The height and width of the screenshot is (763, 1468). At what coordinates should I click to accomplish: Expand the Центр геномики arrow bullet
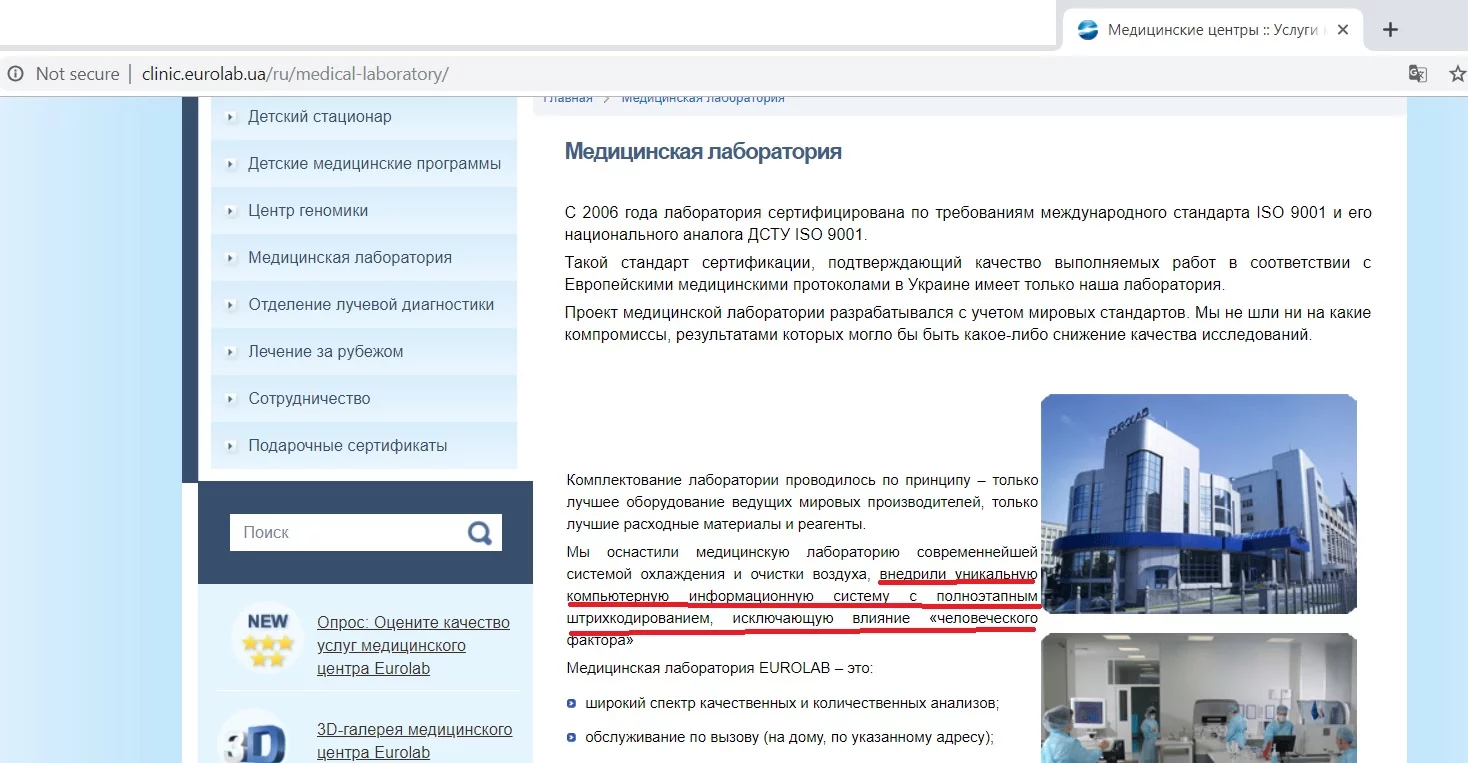[x=231, y=211]
